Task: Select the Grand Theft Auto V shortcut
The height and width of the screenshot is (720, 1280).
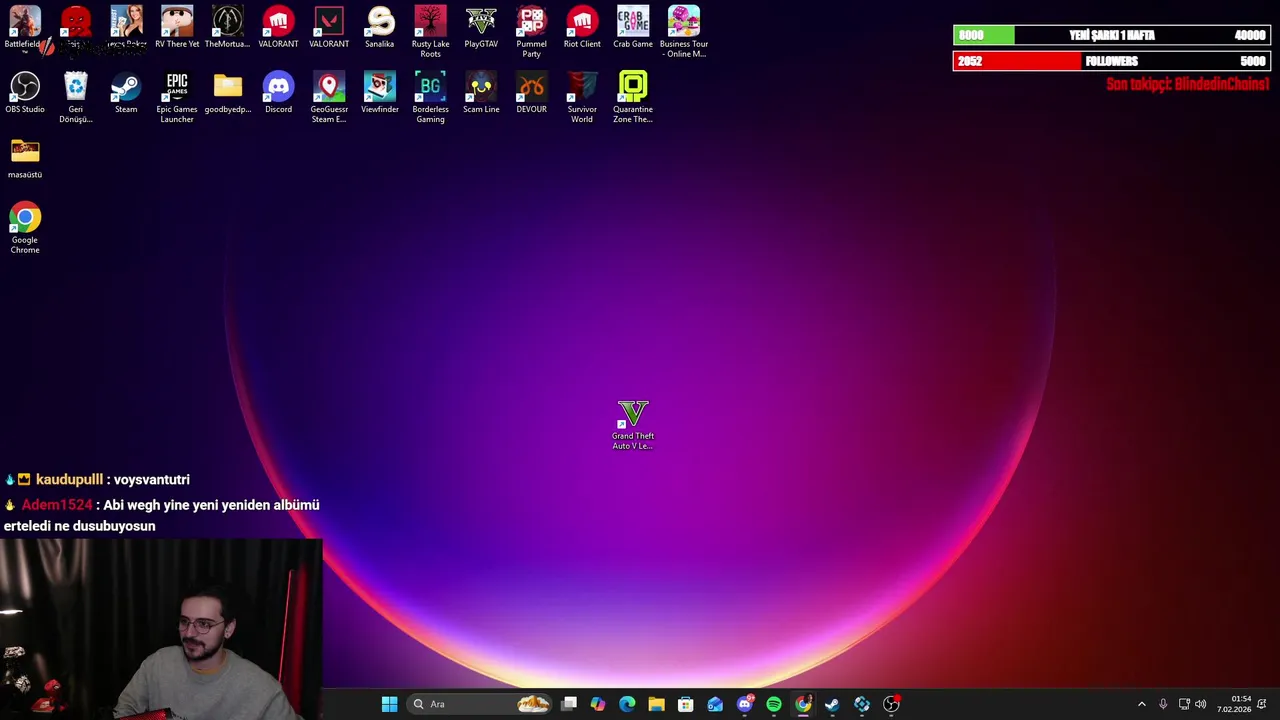Action: [633, 425]
